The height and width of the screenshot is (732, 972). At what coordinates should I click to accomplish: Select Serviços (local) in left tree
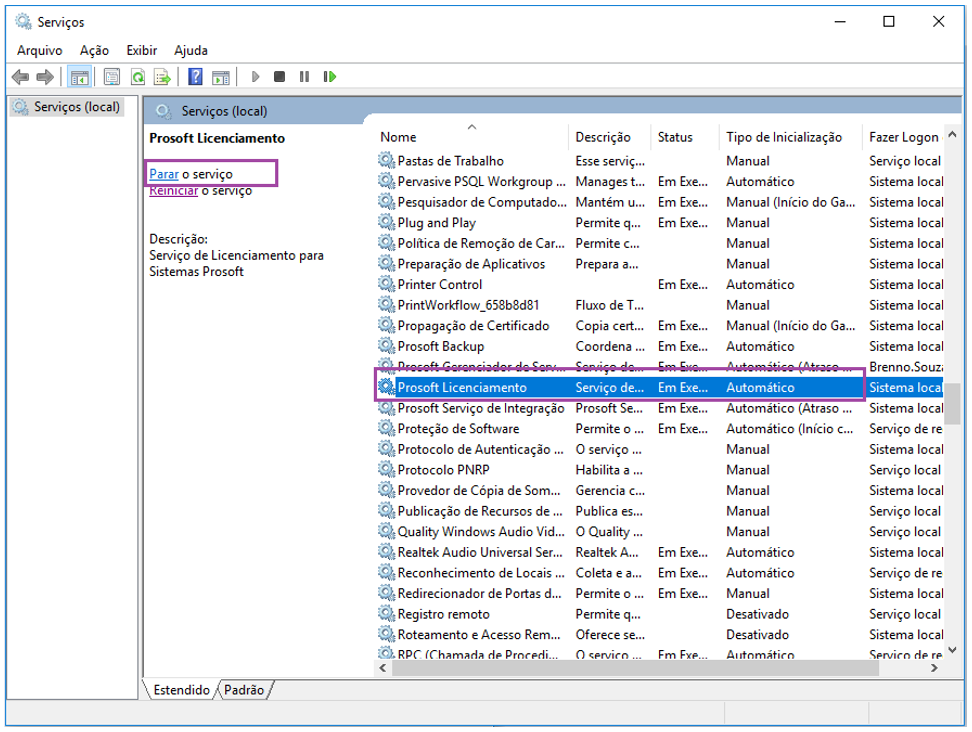coord(68,107)
